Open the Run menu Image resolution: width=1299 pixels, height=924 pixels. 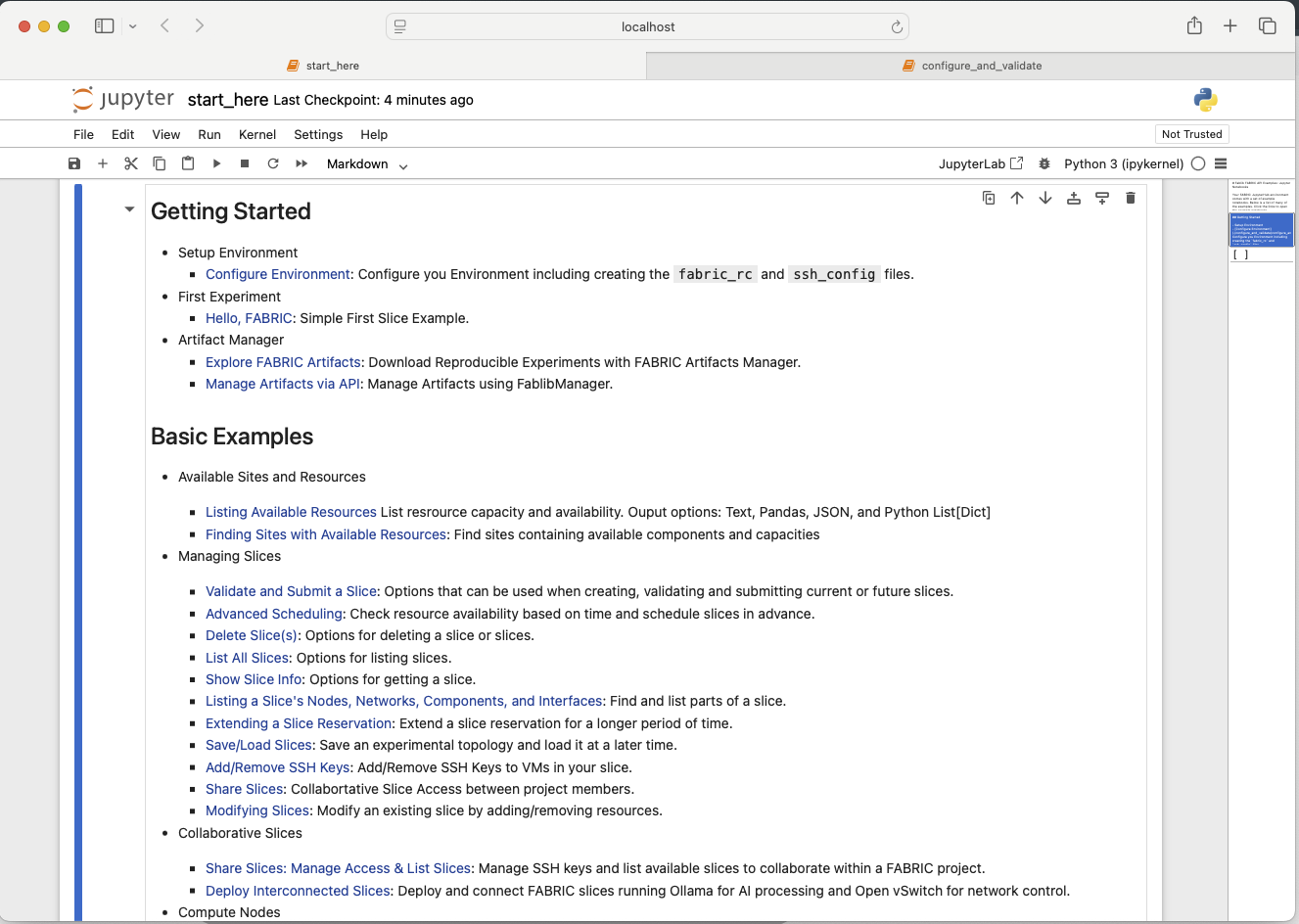pyautogui.click(x=209, y=134)
